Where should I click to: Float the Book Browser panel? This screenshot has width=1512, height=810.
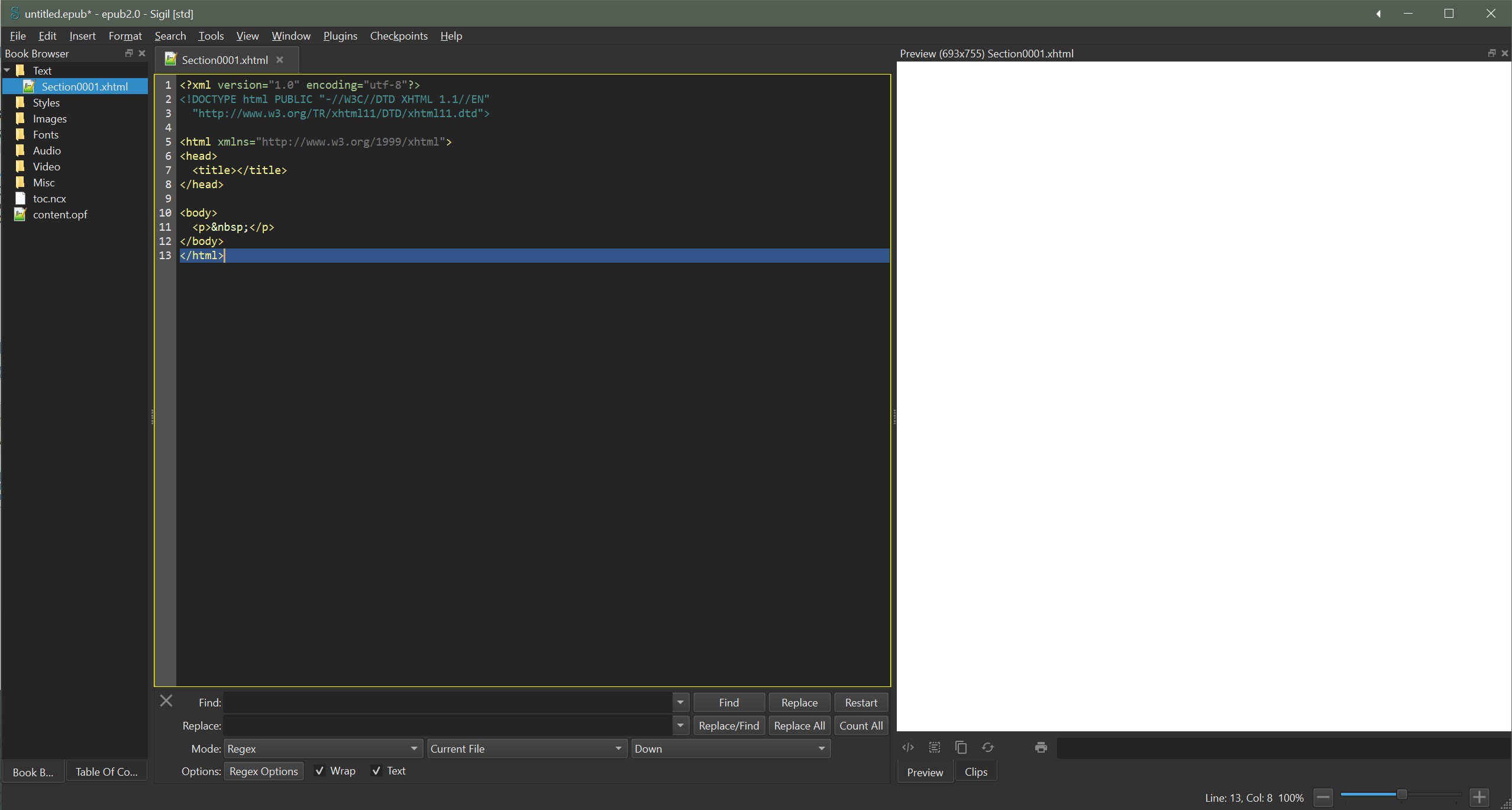128,53
